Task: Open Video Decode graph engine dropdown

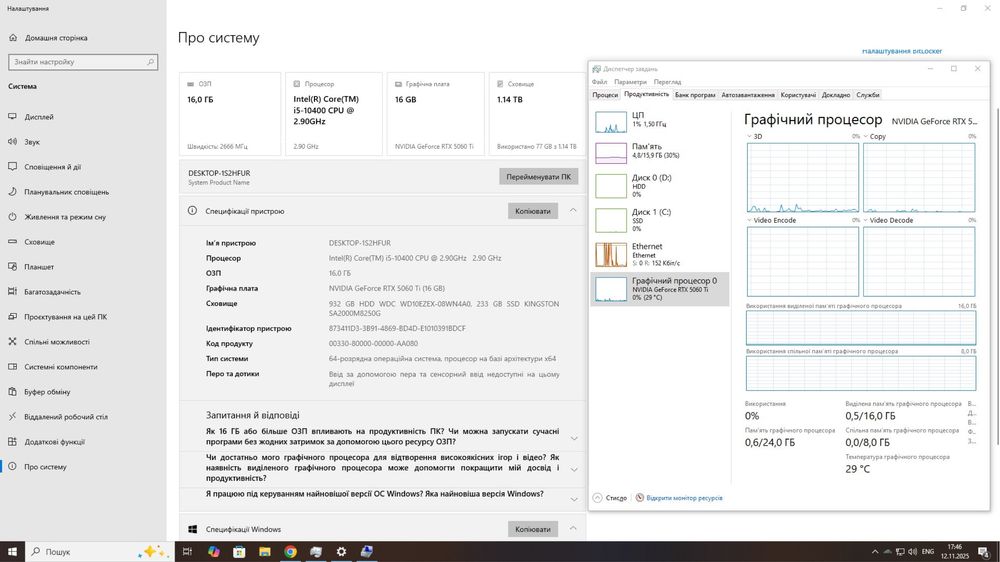Action: tap(865, 220)
